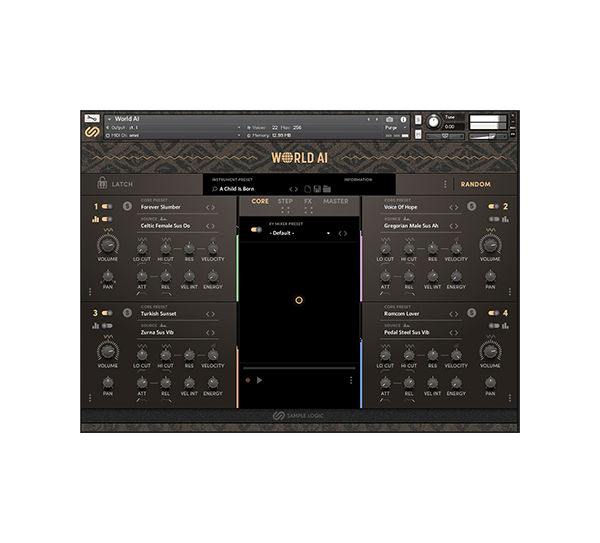Expand the World AI instrument name arrow
The image size is (600, 543).
[x=109, y=119]
